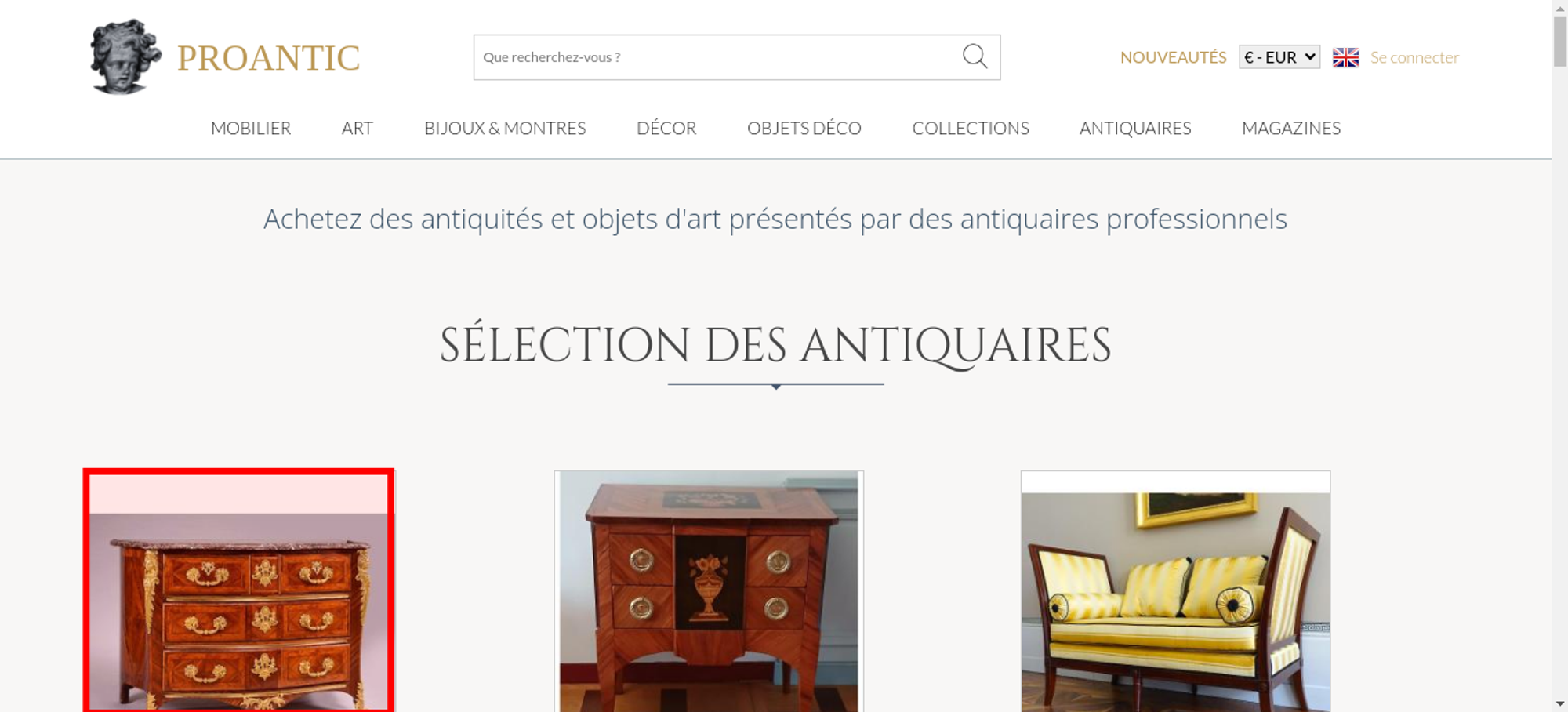Open the BIJOUX & MONTRES menu
The width and height of the screenshot is (1568, 712).
pos(505,128)
